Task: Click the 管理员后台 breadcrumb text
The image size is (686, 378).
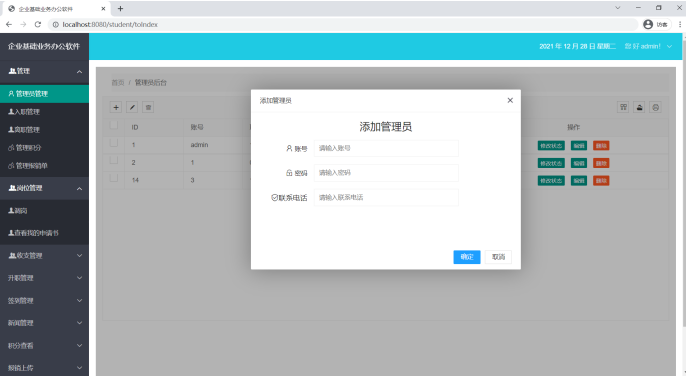Action: (x=150, y=83)
